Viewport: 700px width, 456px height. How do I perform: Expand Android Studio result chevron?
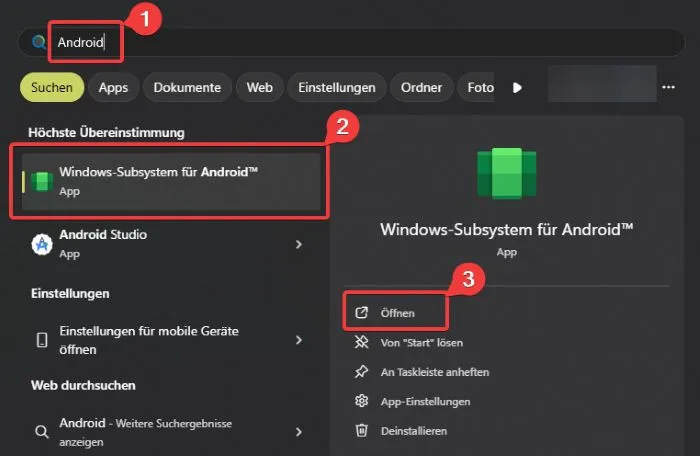coord(299,244)
